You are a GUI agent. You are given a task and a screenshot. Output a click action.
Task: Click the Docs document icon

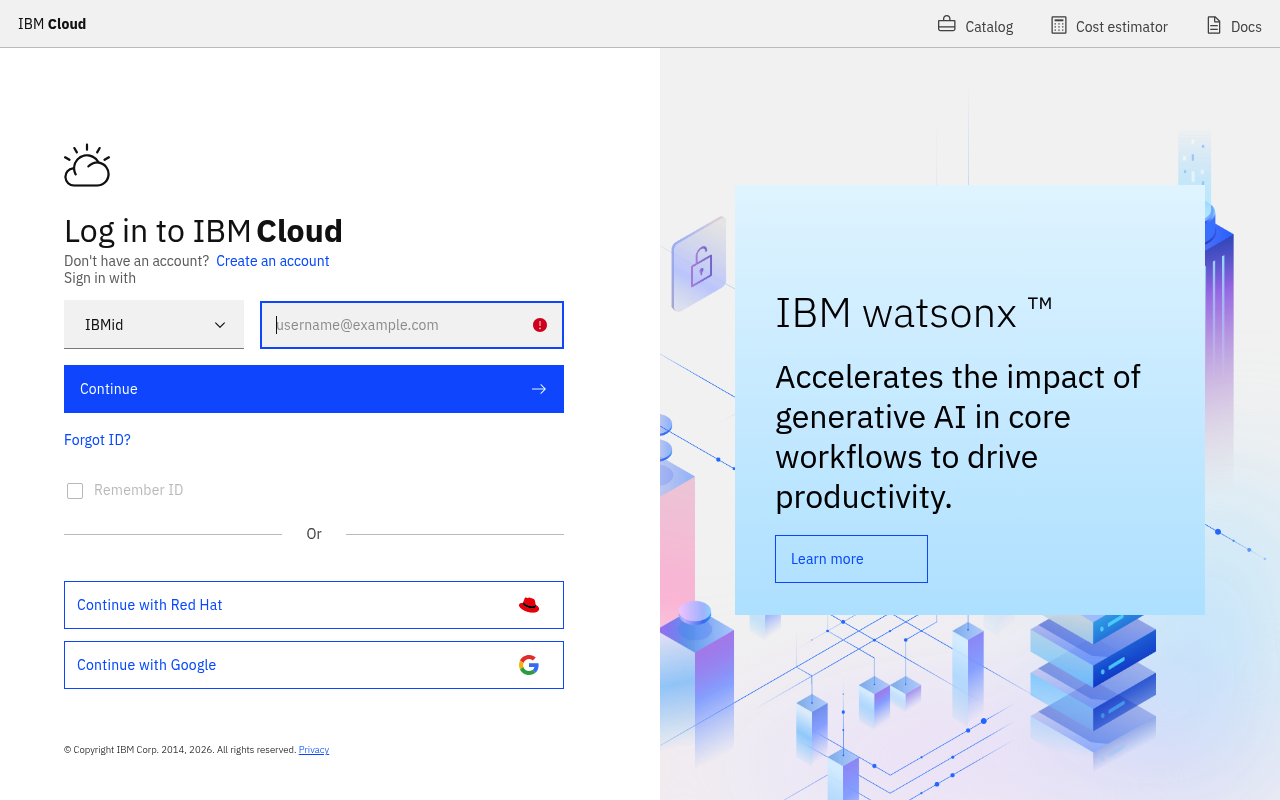(1214, 25)
